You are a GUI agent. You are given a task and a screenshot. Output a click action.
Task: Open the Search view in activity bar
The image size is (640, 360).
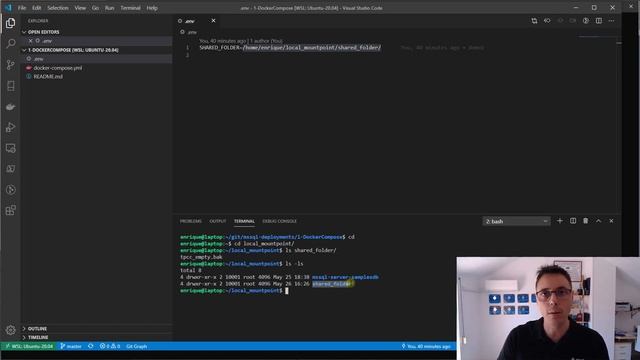[x=11, y=43]
